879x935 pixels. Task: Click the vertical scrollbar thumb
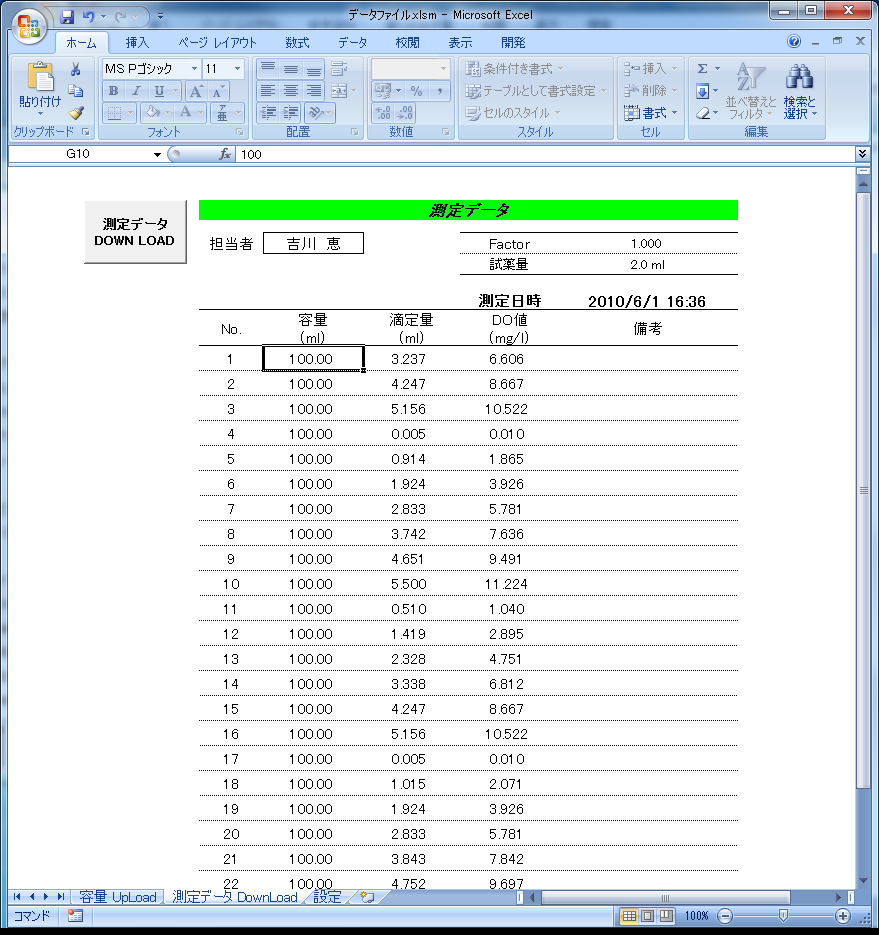click(x=863, y=490)
